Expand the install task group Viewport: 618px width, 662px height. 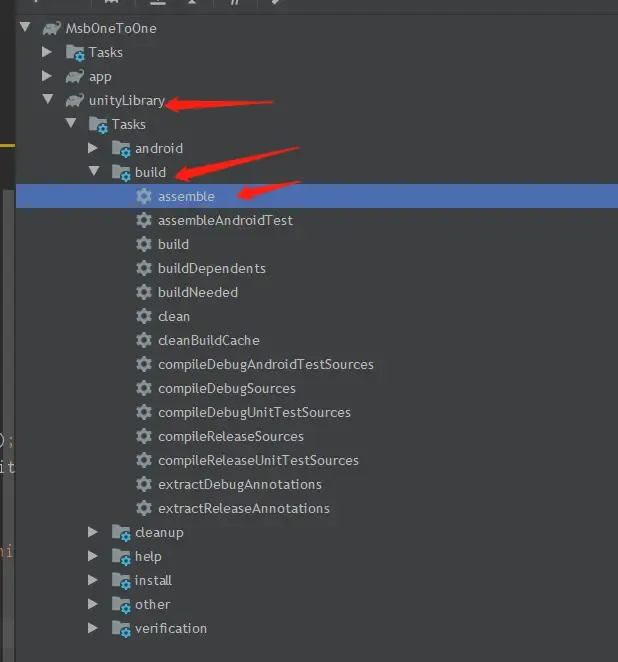pos(94,580)
